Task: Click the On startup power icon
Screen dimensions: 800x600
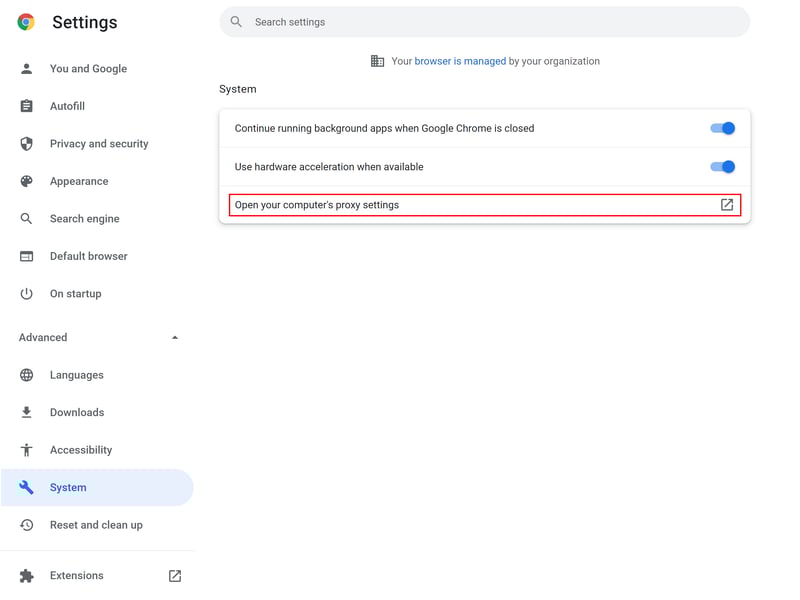Action: [27, 294]
